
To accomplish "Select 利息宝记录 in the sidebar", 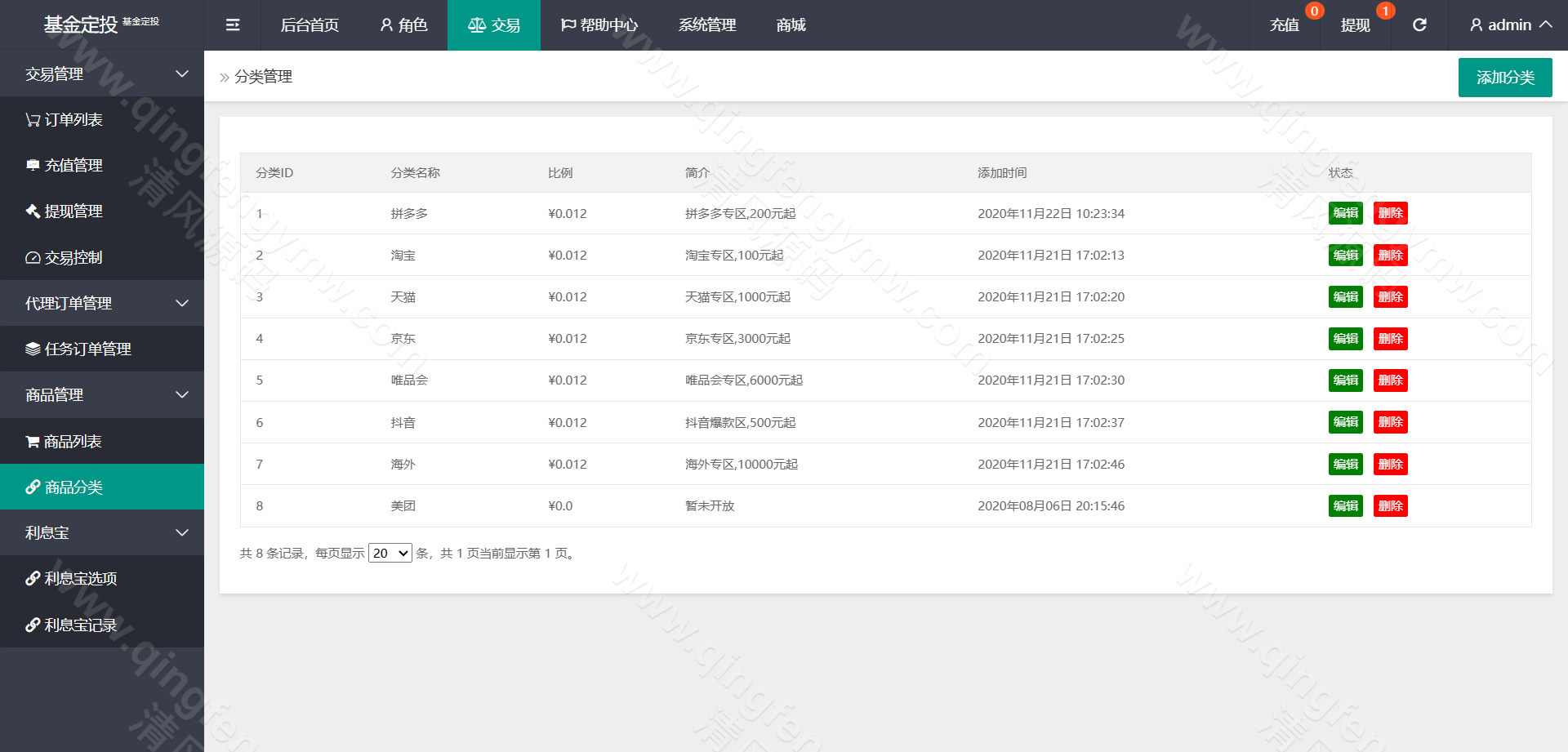I will point(80,625).
